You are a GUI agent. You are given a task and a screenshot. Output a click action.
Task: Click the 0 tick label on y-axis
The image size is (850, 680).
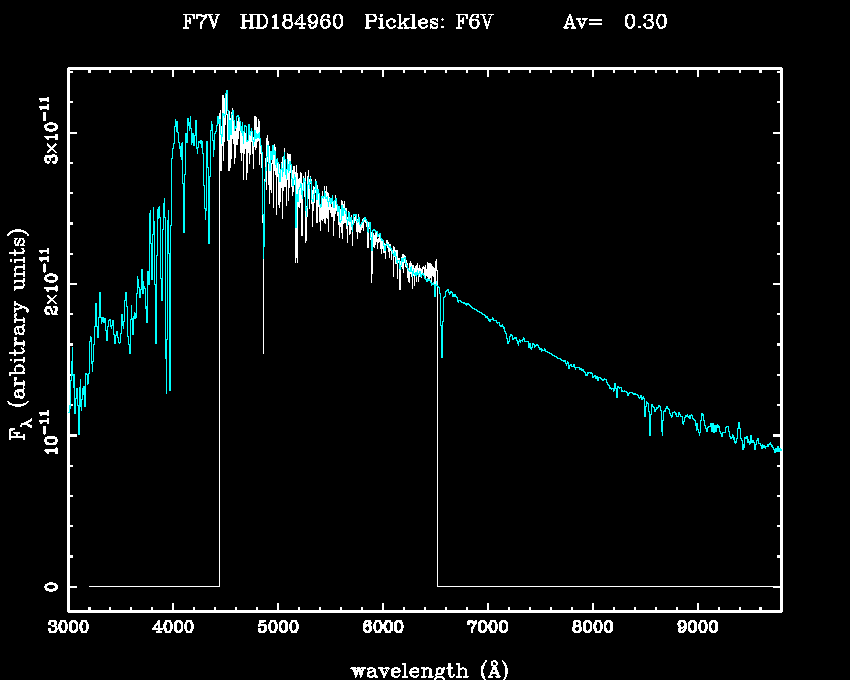(49, 587)
